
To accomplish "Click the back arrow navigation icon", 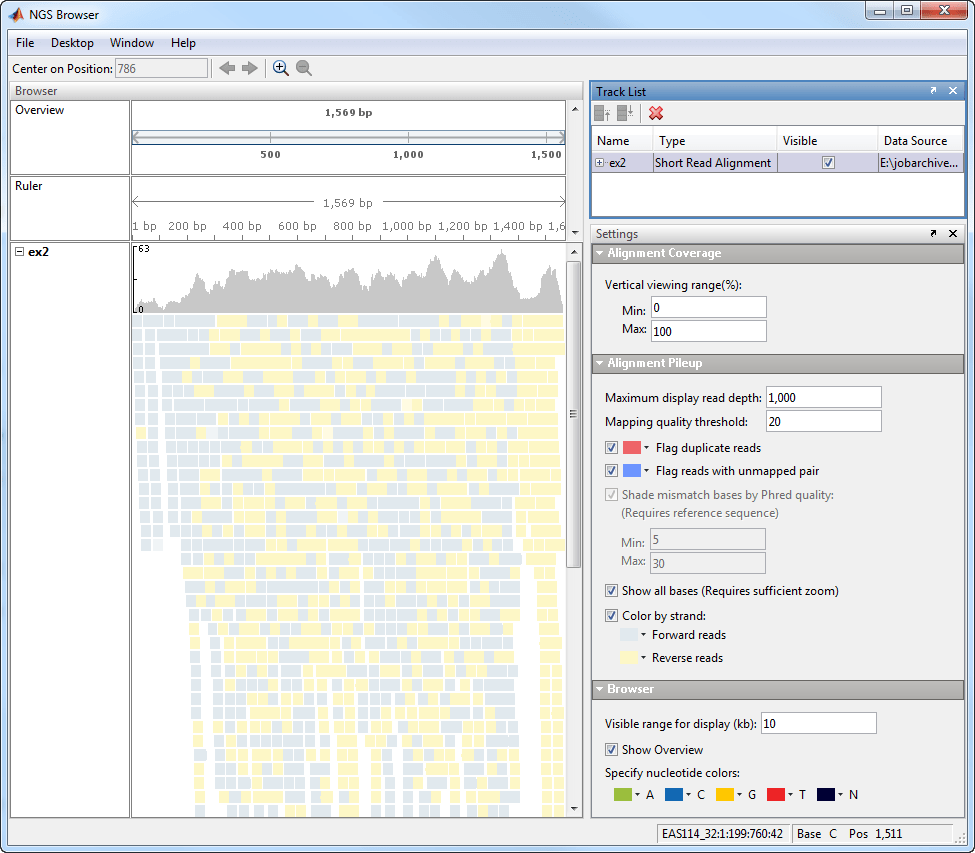I will click(x=227, y=68).
